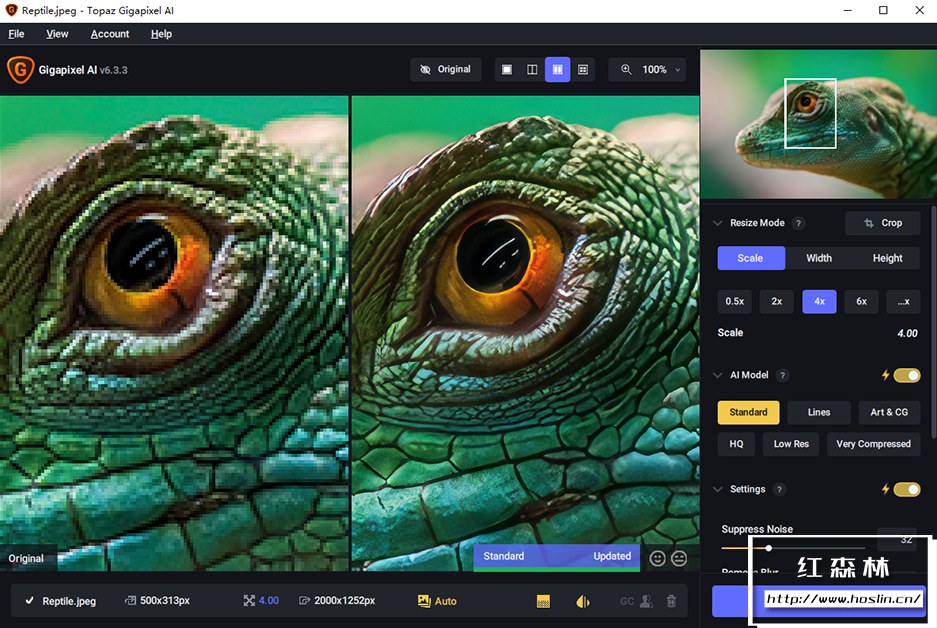
Task: Switch to single image view
Action: pos(507,70)
